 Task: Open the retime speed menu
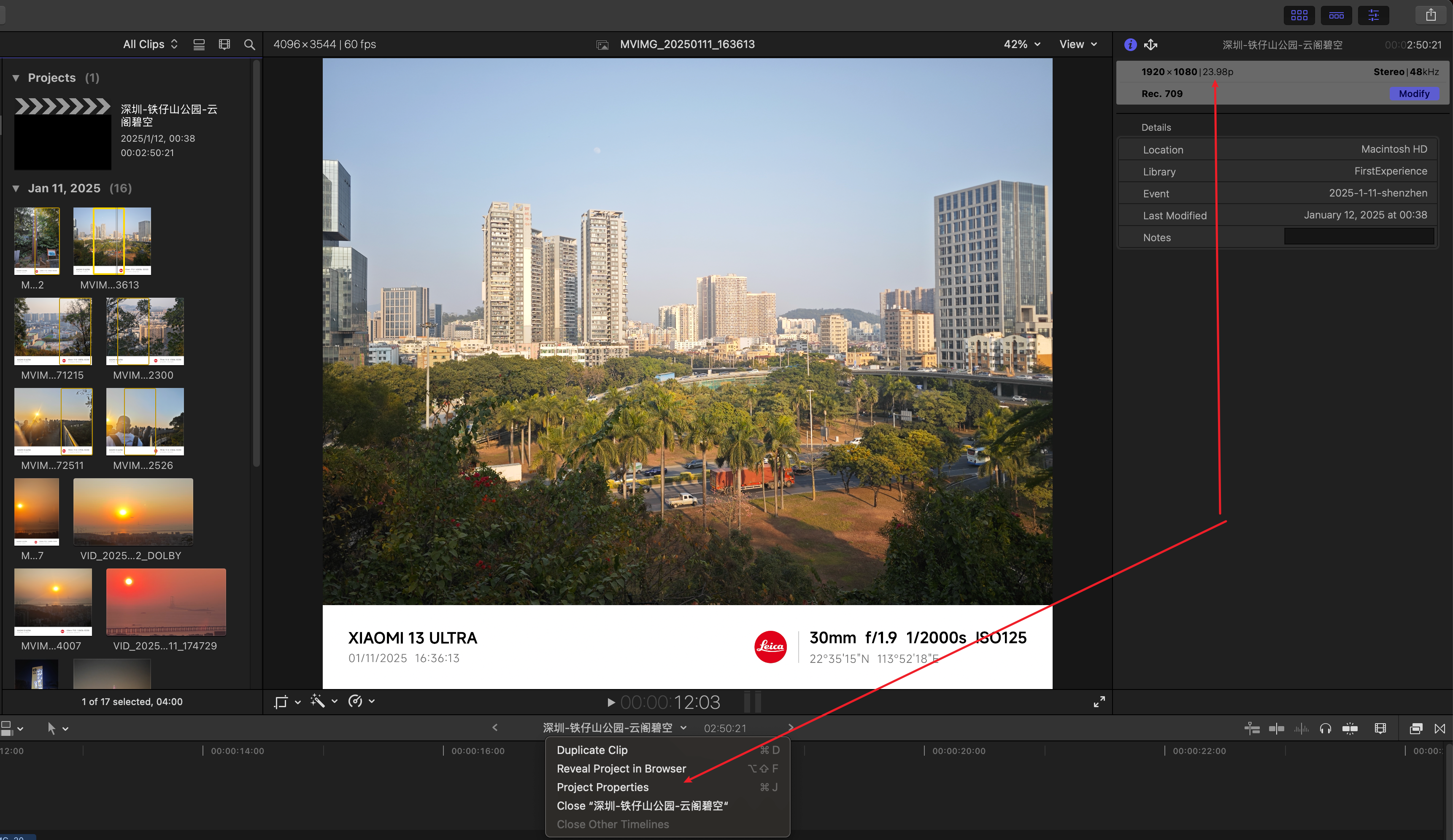(361, 702)
